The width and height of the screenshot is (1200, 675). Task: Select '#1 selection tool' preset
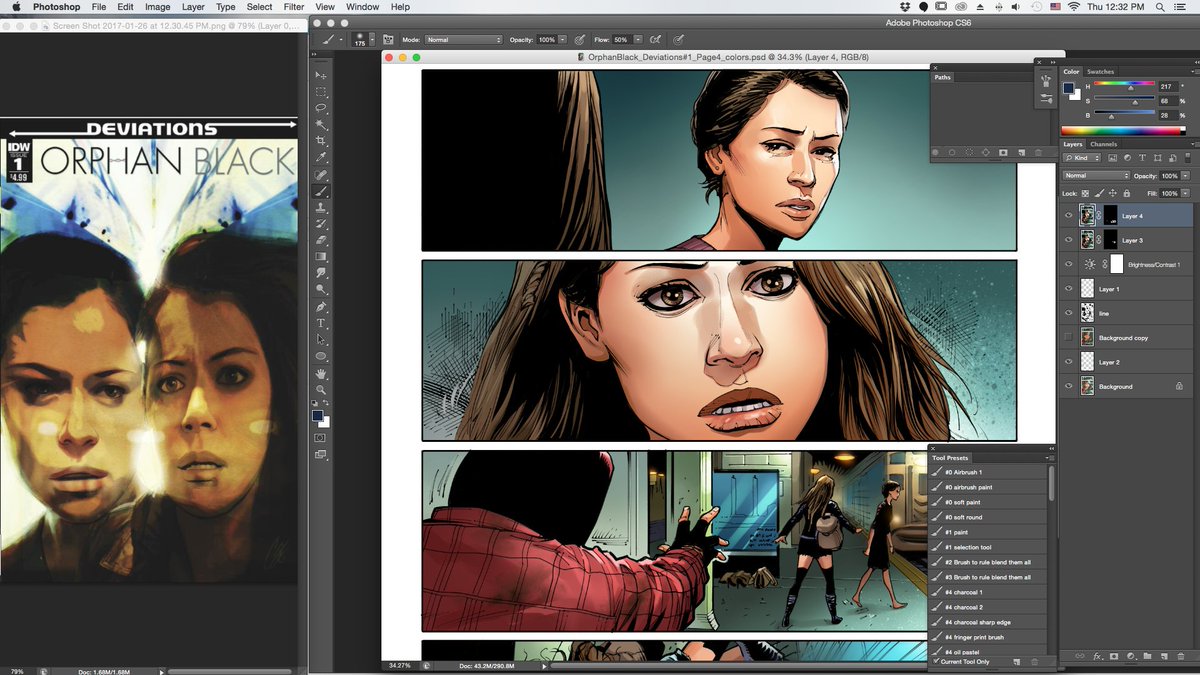click(988, 547)
